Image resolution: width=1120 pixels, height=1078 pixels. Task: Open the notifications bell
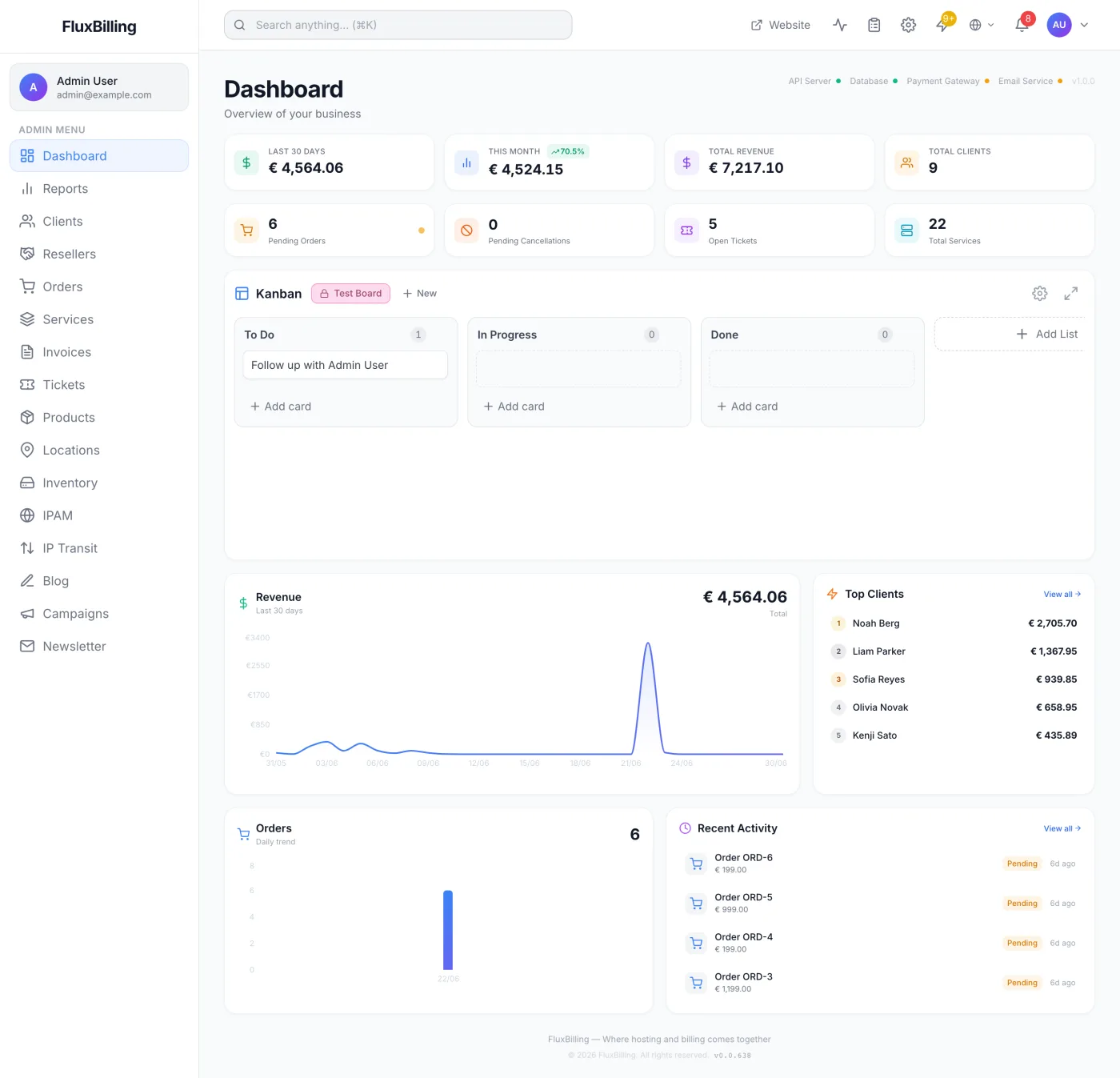point(1022,25)
